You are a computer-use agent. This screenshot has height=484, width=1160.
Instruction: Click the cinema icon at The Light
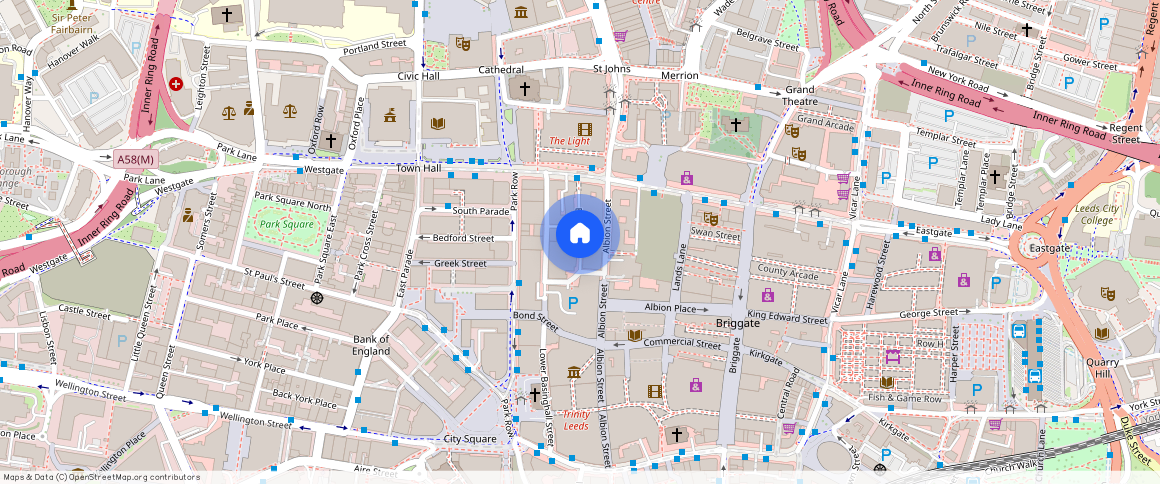coord(584,127)
